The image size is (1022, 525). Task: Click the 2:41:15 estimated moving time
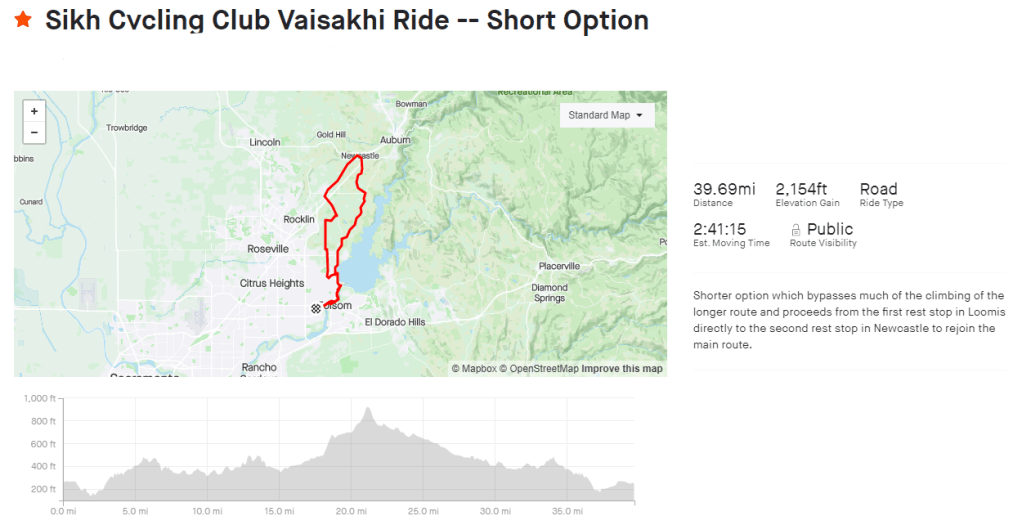719,229
